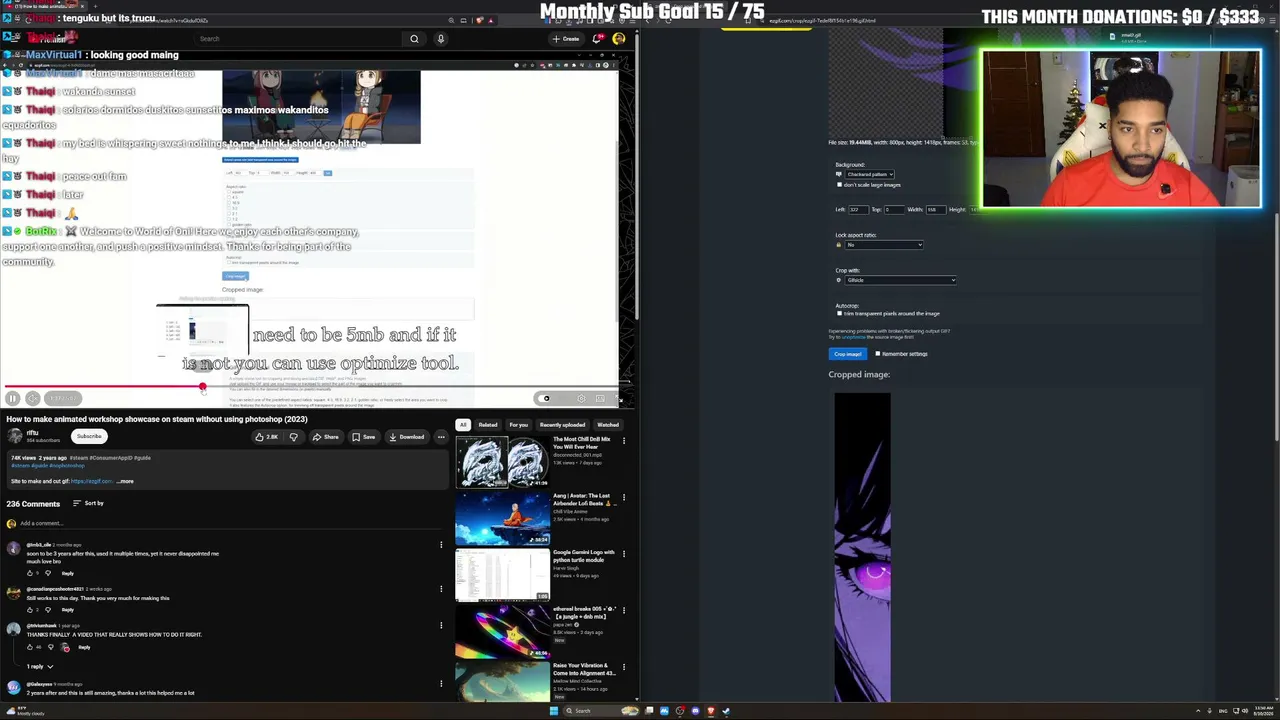Image resolution: width=1280 pixels, height=720 pixels.
Task: Open Lock aspect ratio dropdown
Action: click(x=884, y=245)
